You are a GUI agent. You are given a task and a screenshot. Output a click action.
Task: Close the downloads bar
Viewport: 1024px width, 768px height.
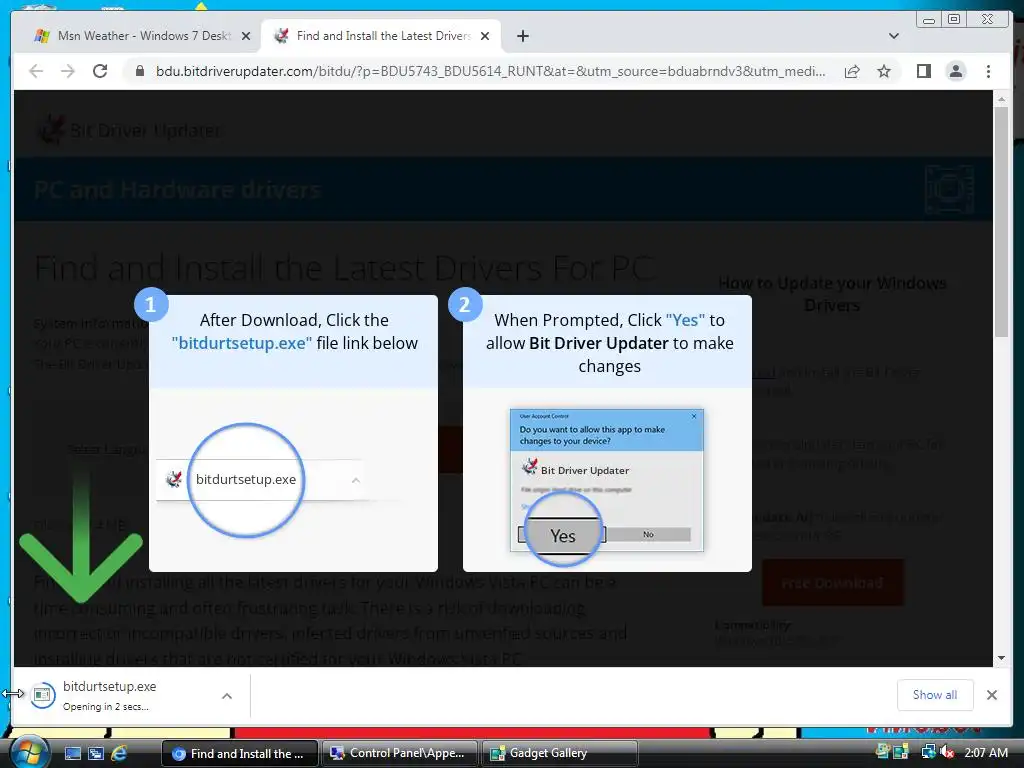click(x=991, y=695)
